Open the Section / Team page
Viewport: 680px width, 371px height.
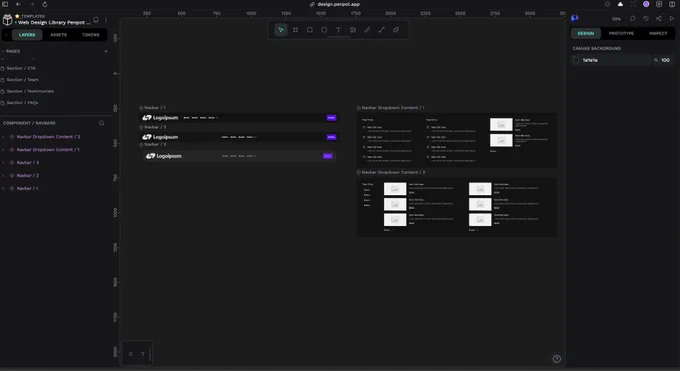click(23, 80)
